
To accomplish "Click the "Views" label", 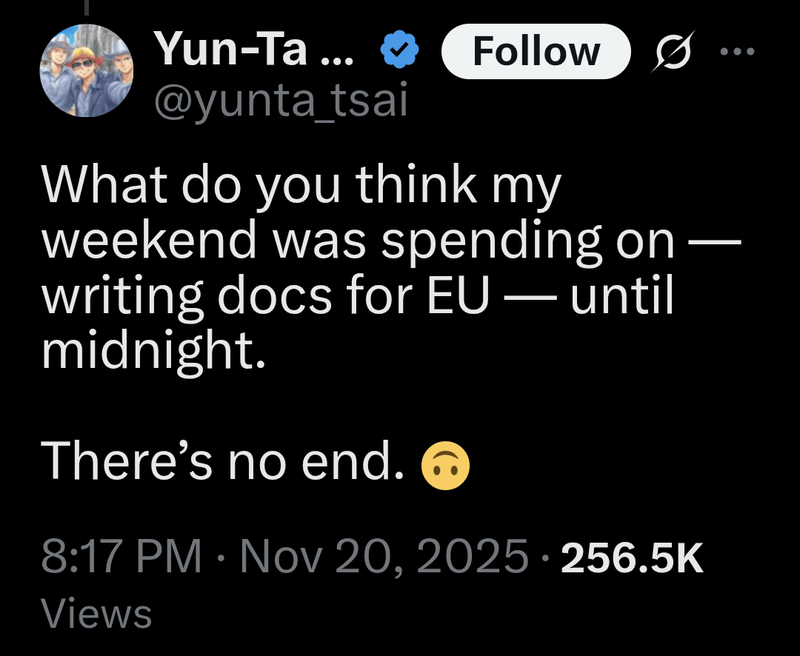I will click(96, 613).
